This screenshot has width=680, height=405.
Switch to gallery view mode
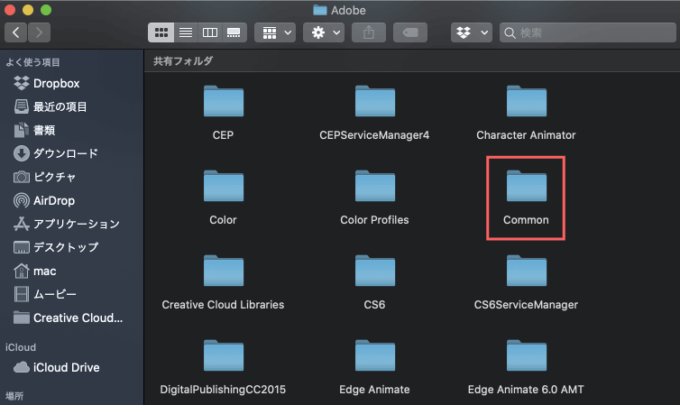click(234, 33)
